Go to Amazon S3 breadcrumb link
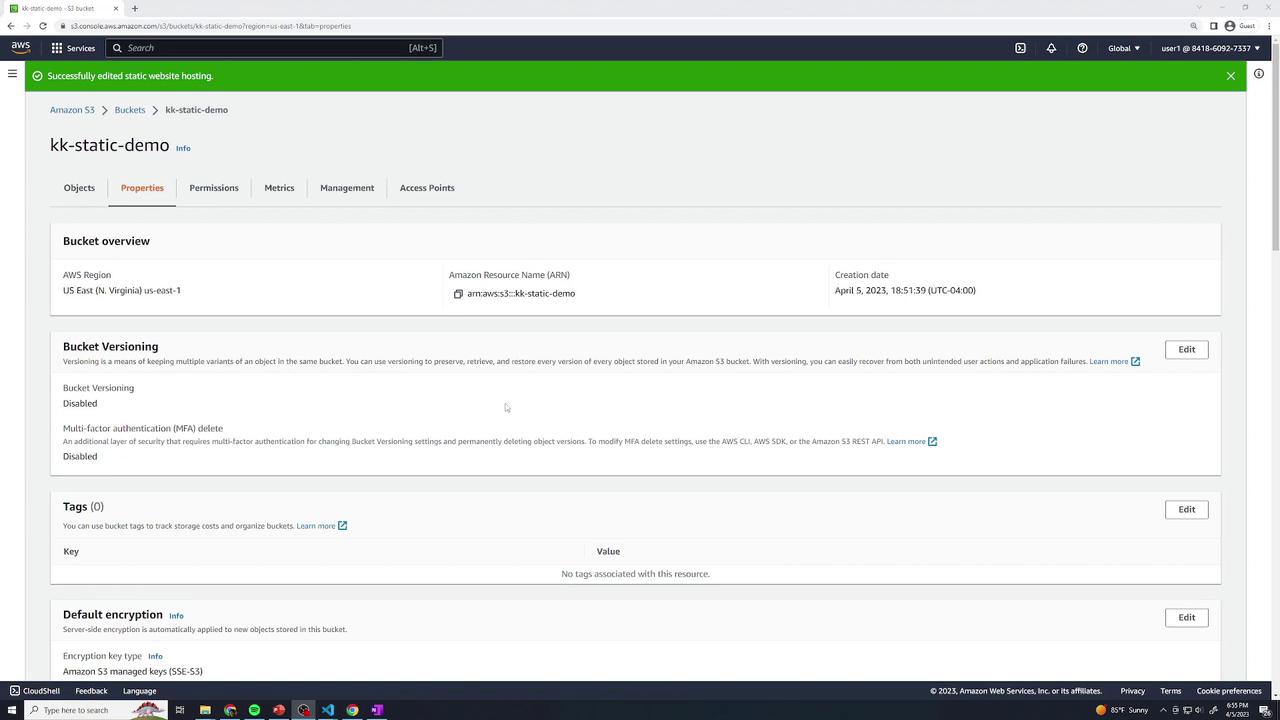The width and height of the screenshot is (1280, 720). coord(72,110)
